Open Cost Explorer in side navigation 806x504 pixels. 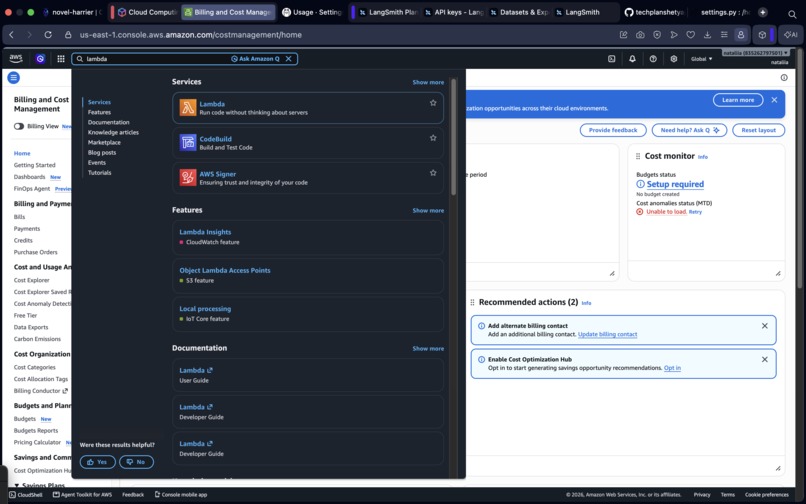pyautogui.click(x=31, y=280)
